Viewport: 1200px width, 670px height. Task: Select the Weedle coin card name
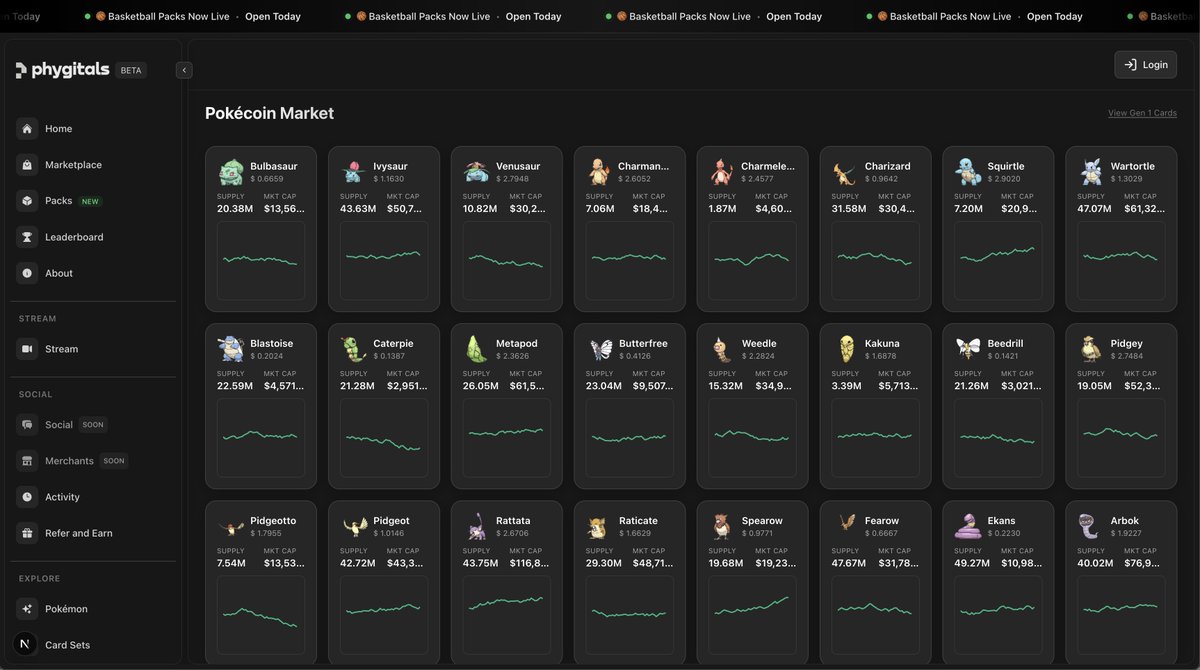pos(759,343)
